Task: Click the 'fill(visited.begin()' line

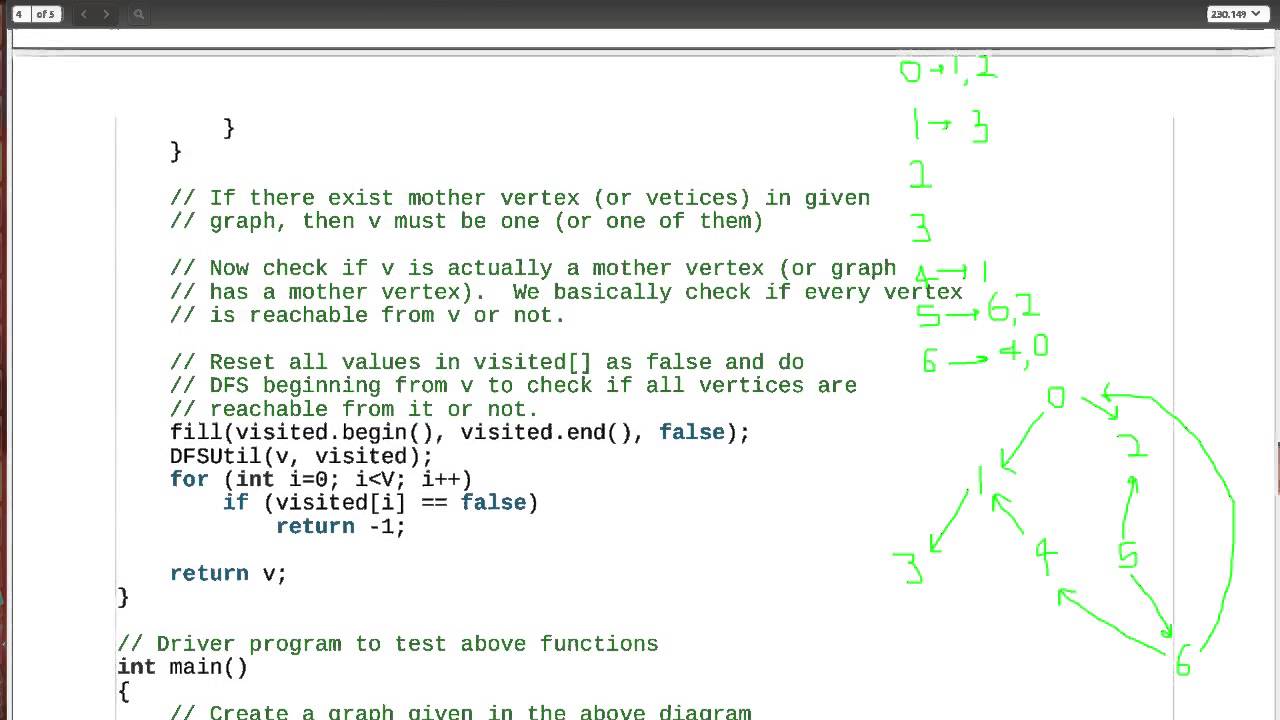Action: [459, 432]
